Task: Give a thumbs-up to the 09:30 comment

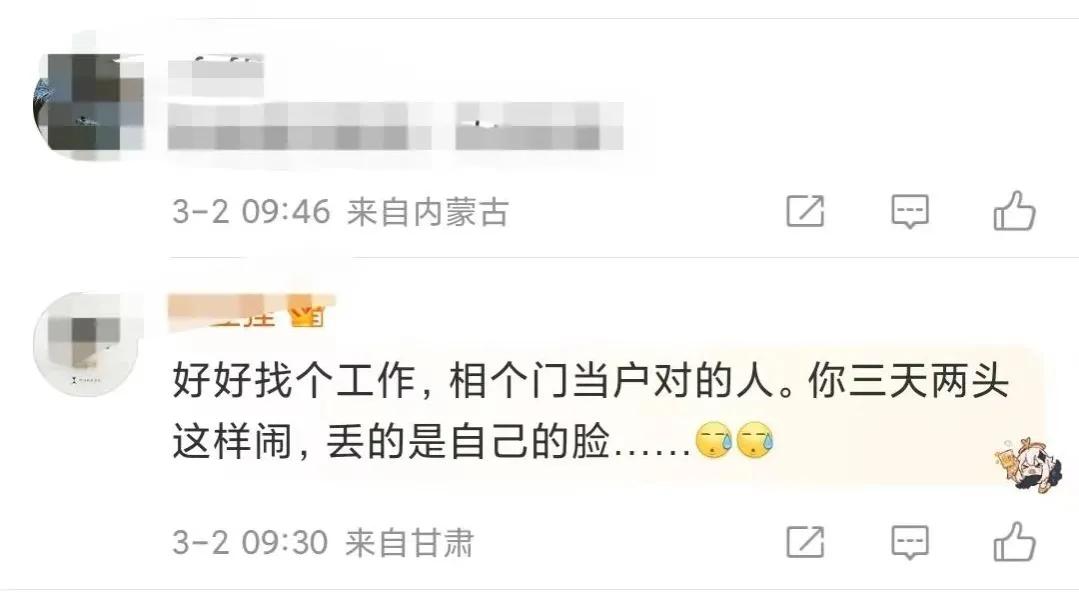Action: tap(1014, 541)
